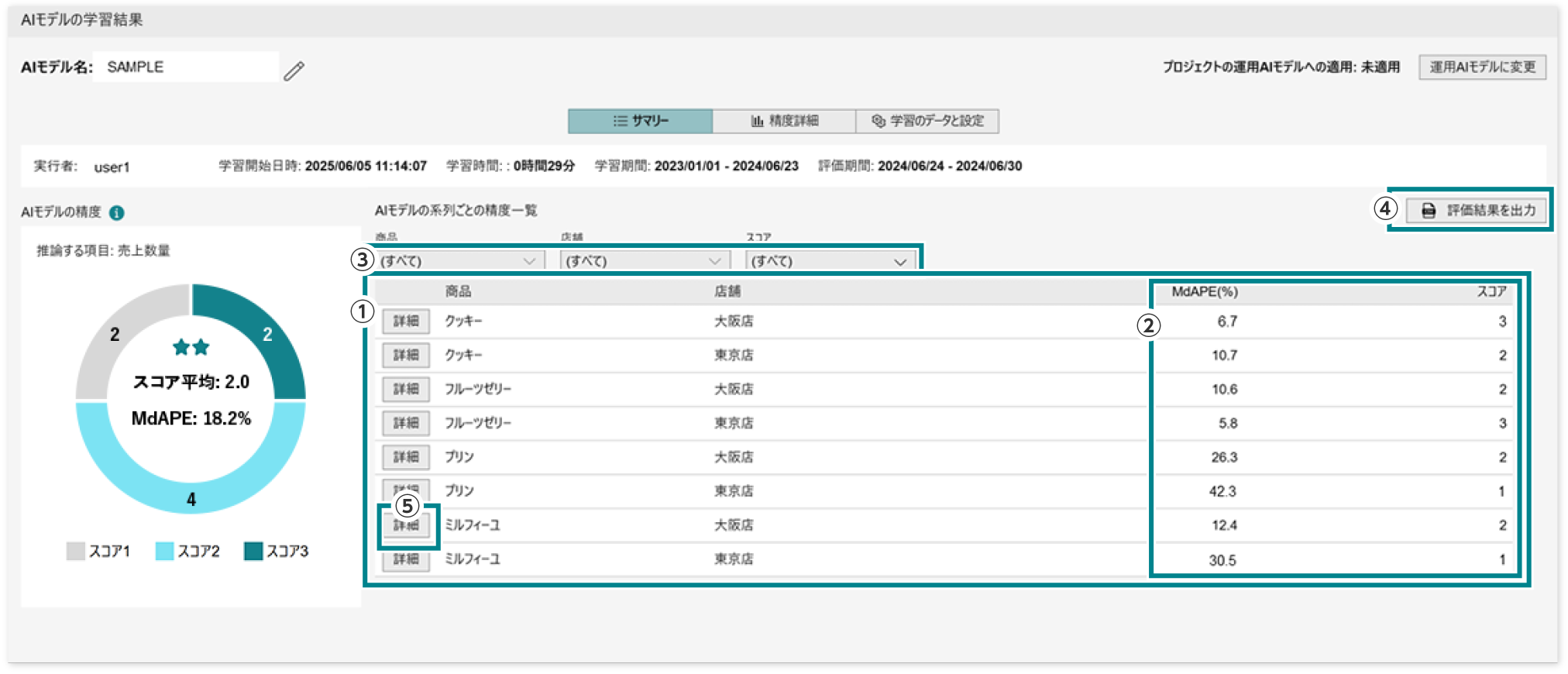
Task: Click the list icon on サマリー tab
Action: click(620, 121)
